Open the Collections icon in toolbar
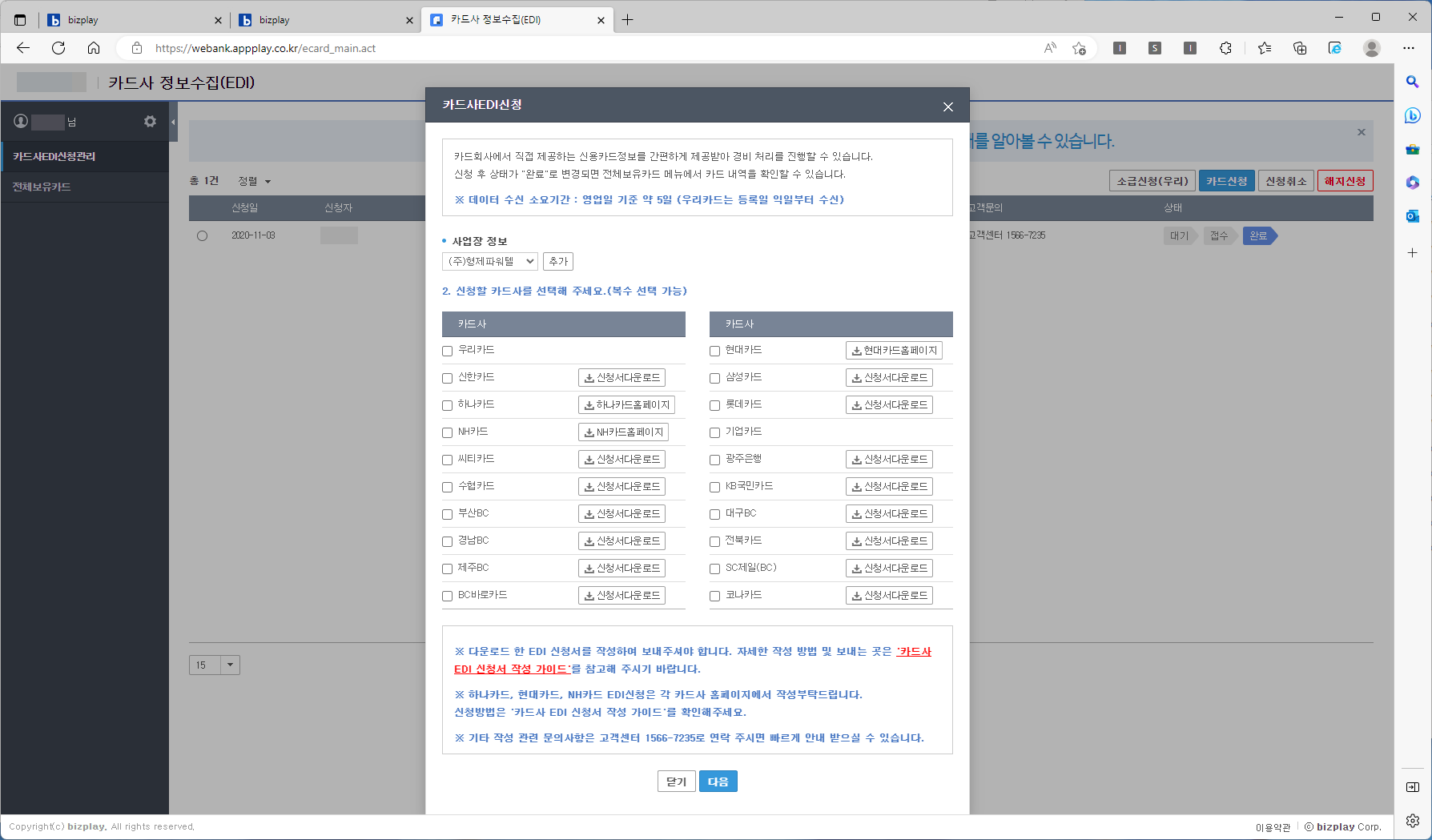The height and width of the screenshot is (840, 1432). [x=1300, y=48]
